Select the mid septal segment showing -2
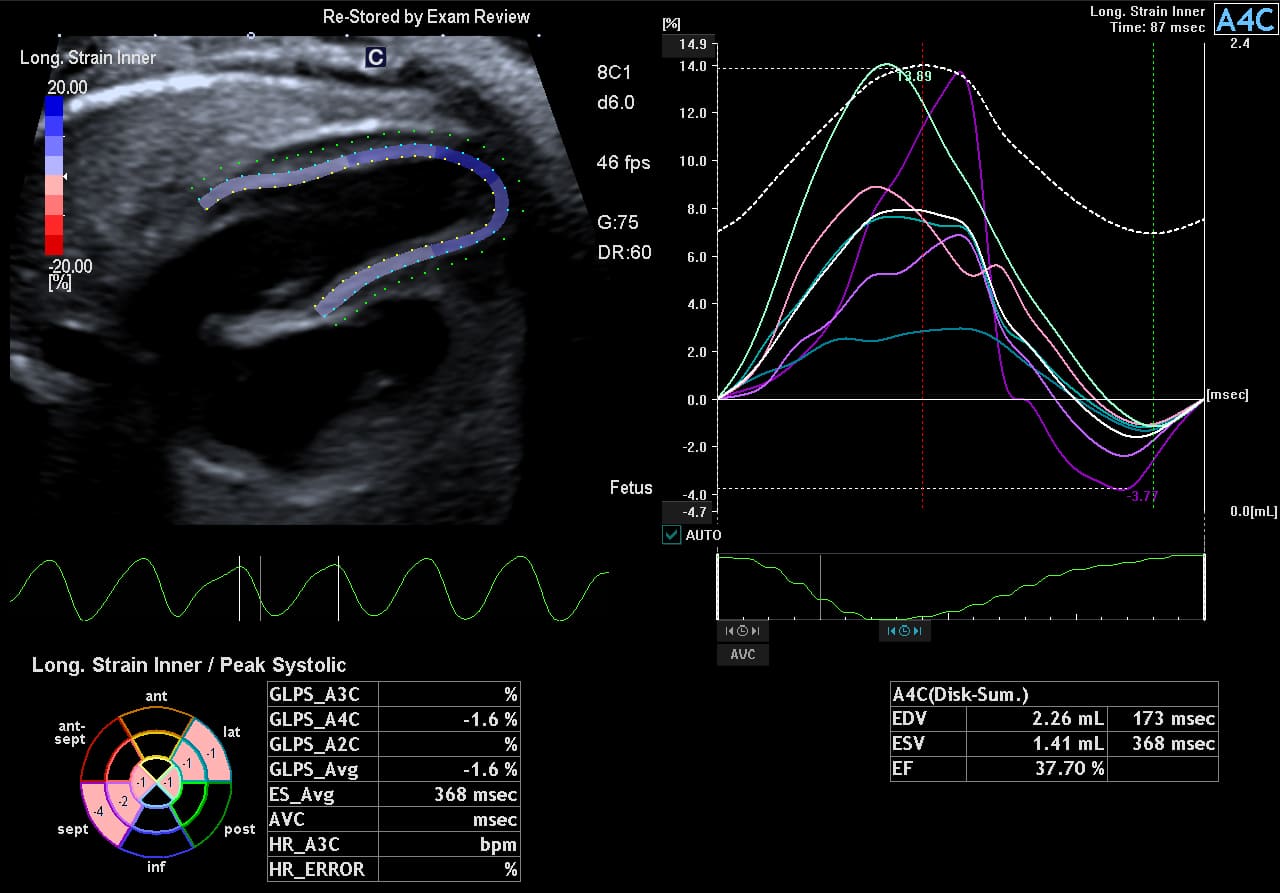Image resolution: width=1280 pixels, height=893 pixels. pos(122,802)
